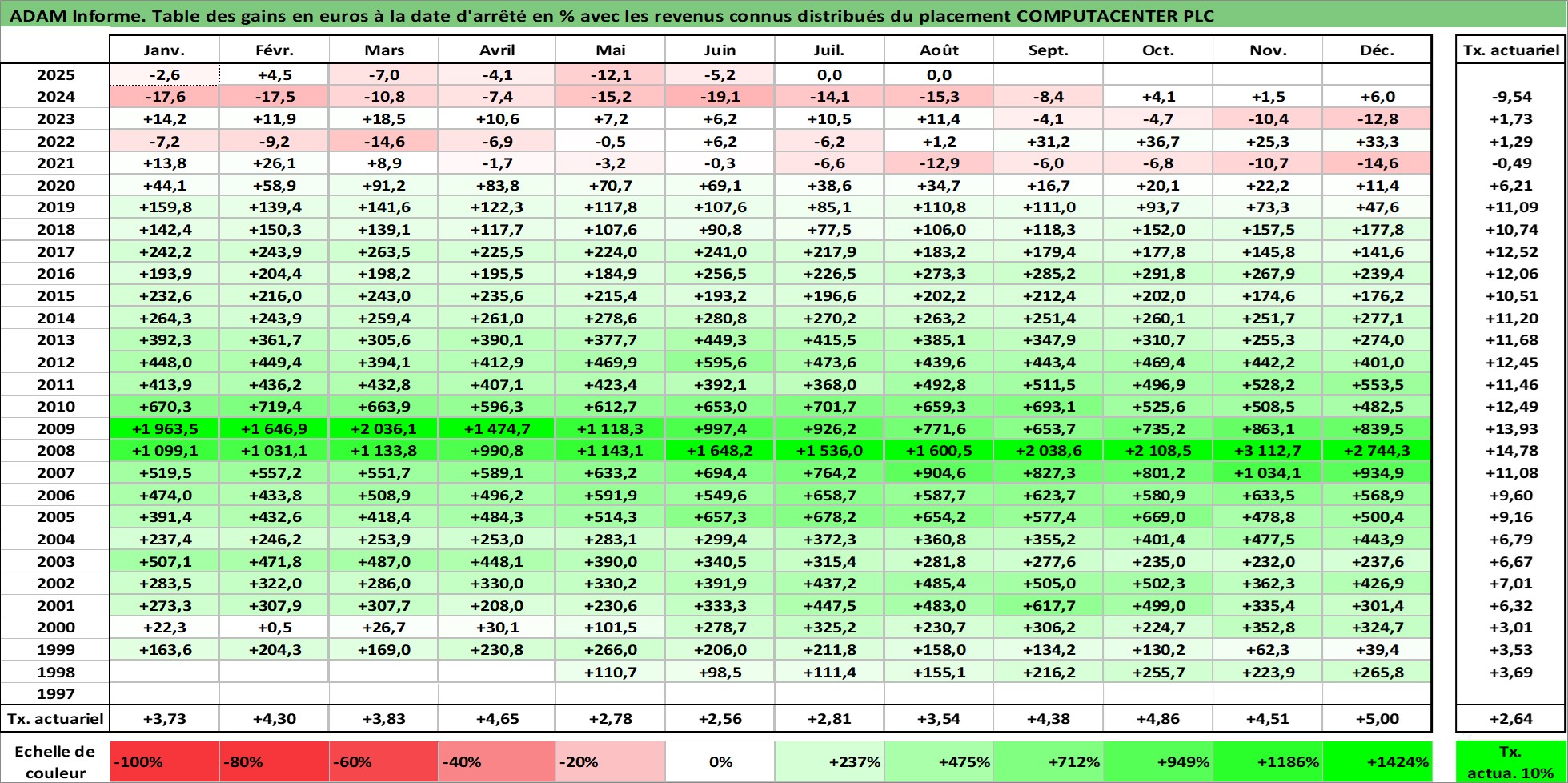Image resolution: width=1568 pixels, height=783 pixels.
Task: Select the Oct. column header
Action: [1158, 50]
